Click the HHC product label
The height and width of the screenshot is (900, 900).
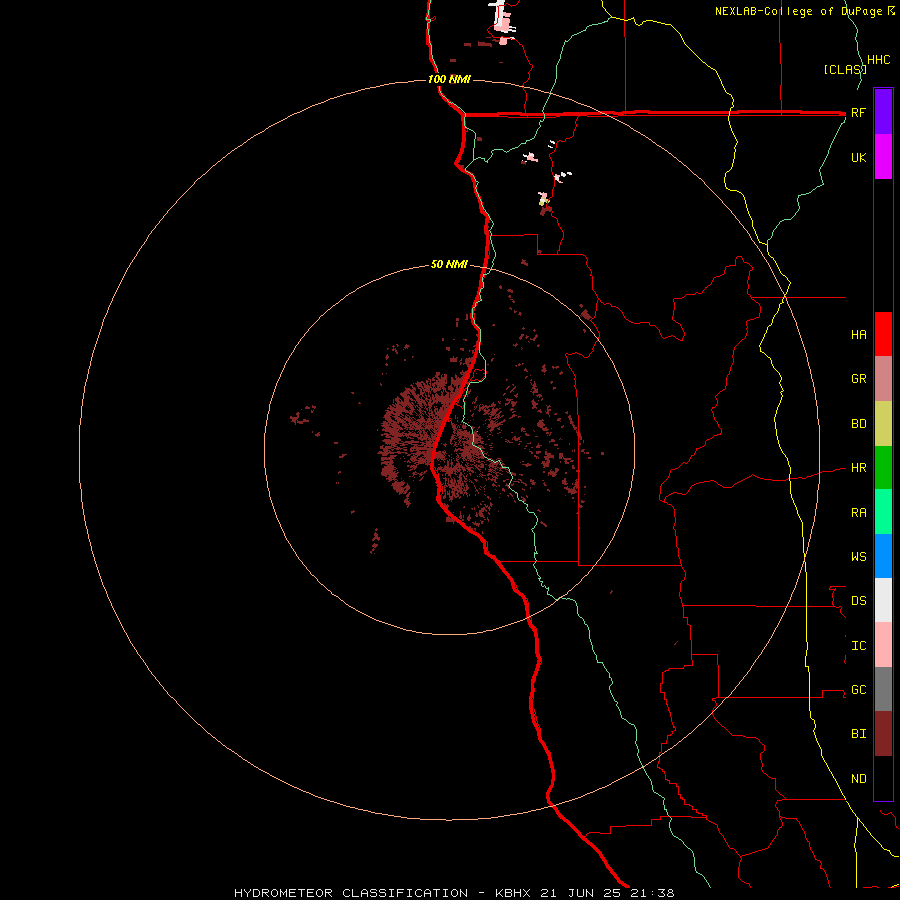tap(878, 60)
